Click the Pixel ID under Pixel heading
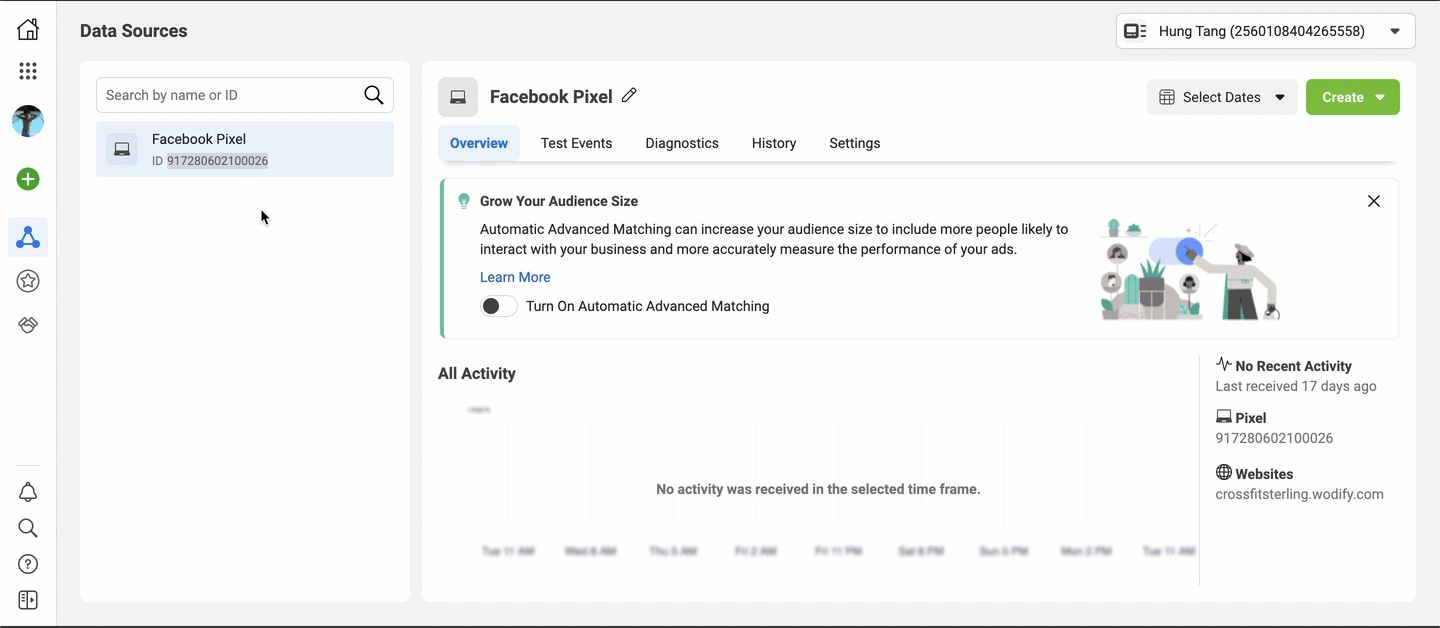Viewport: 1440px width, 628px height. point(1274,438)
